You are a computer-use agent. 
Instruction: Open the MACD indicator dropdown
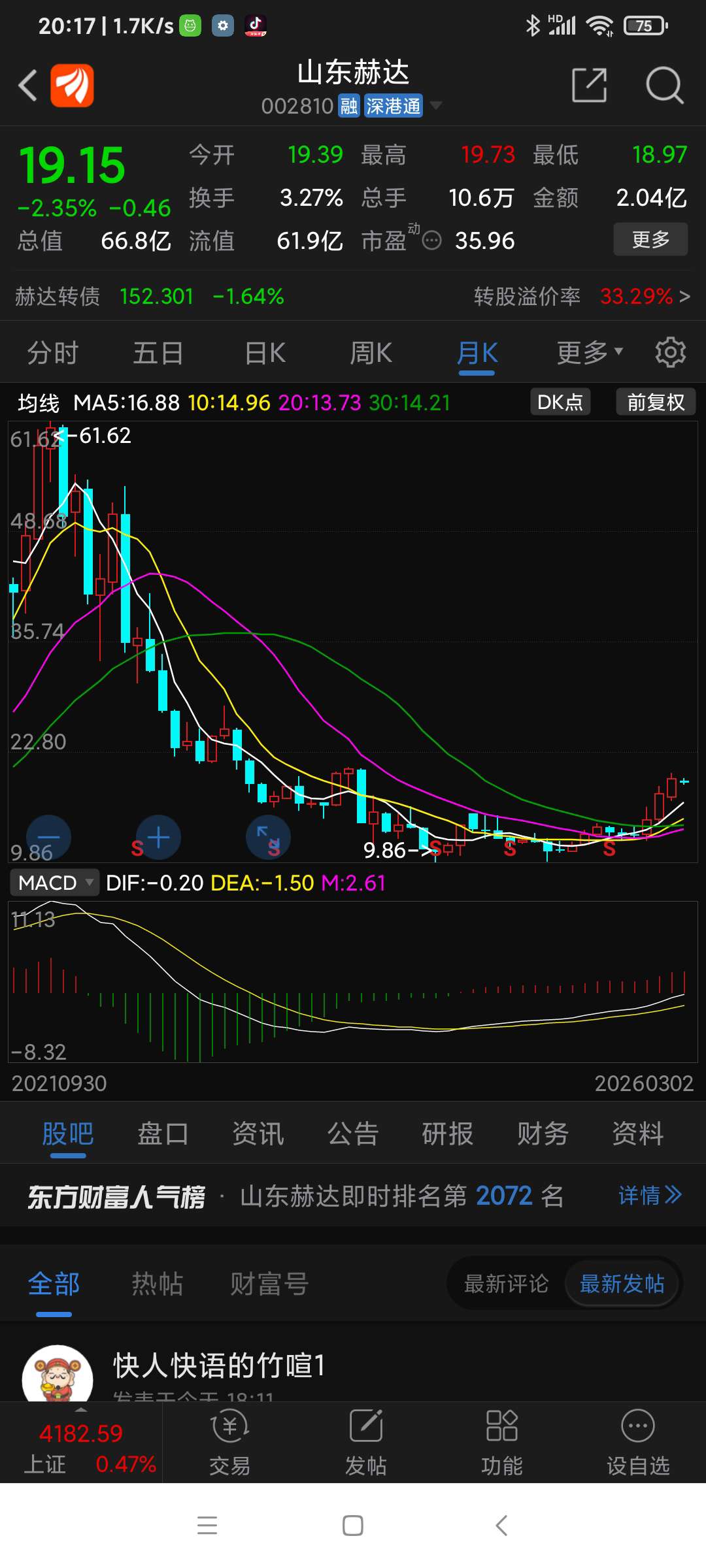tap(55, 883)
